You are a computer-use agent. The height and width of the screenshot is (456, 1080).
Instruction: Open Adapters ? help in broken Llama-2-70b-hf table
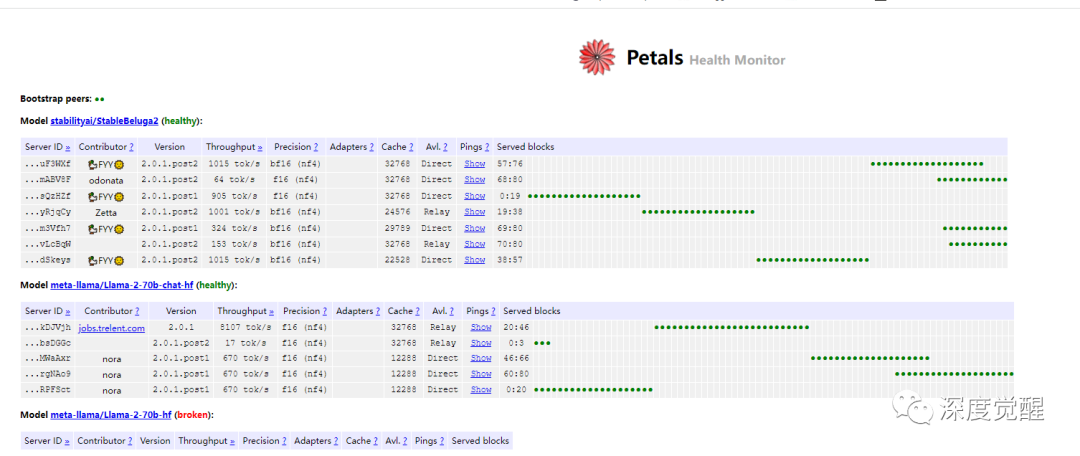(335, 441)
